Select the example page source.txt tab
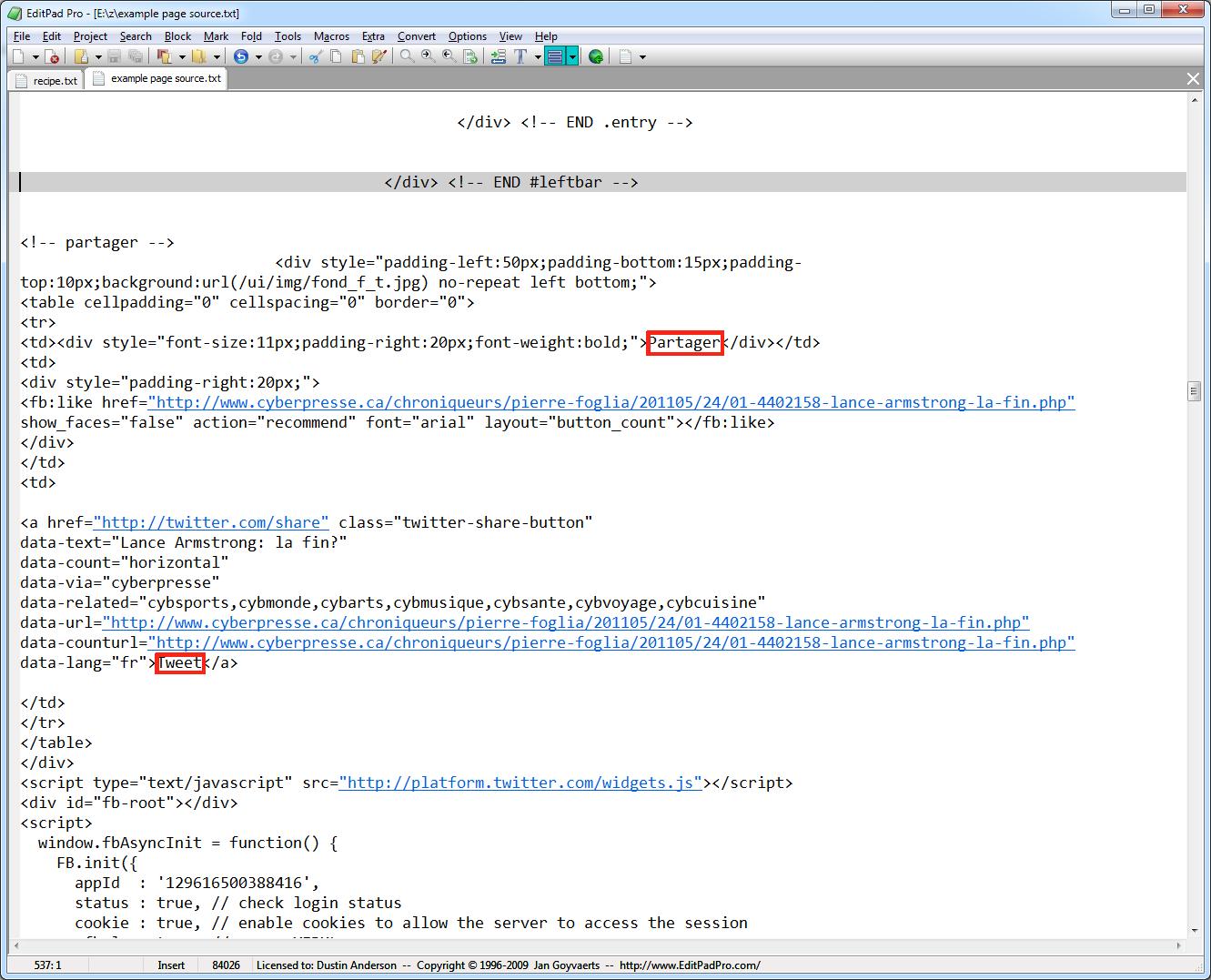The image size is (1211, 980). (156, 79)
